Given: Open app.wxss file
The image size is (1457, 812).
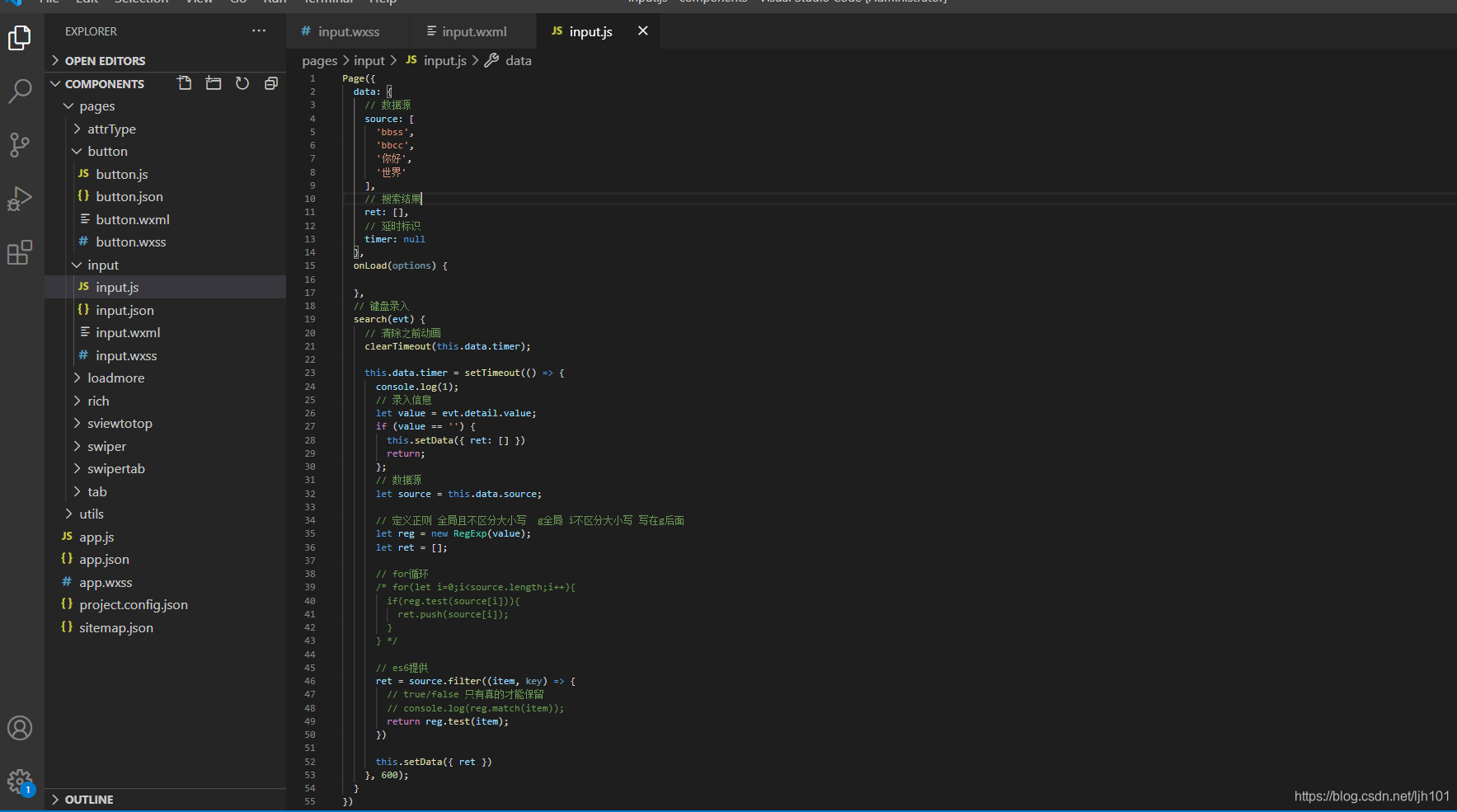Looking at the screenshot, I should pyautogui.click(x=165, y=582).
